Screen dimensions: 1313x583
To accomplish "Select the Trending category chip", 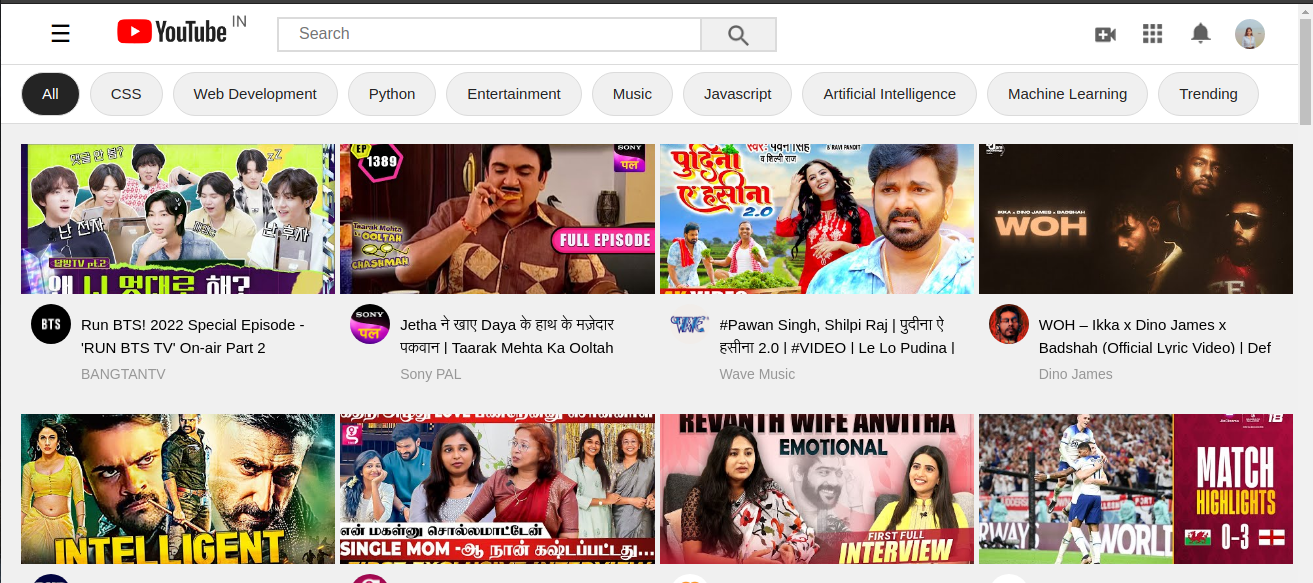I will (x=1208, y=93).
